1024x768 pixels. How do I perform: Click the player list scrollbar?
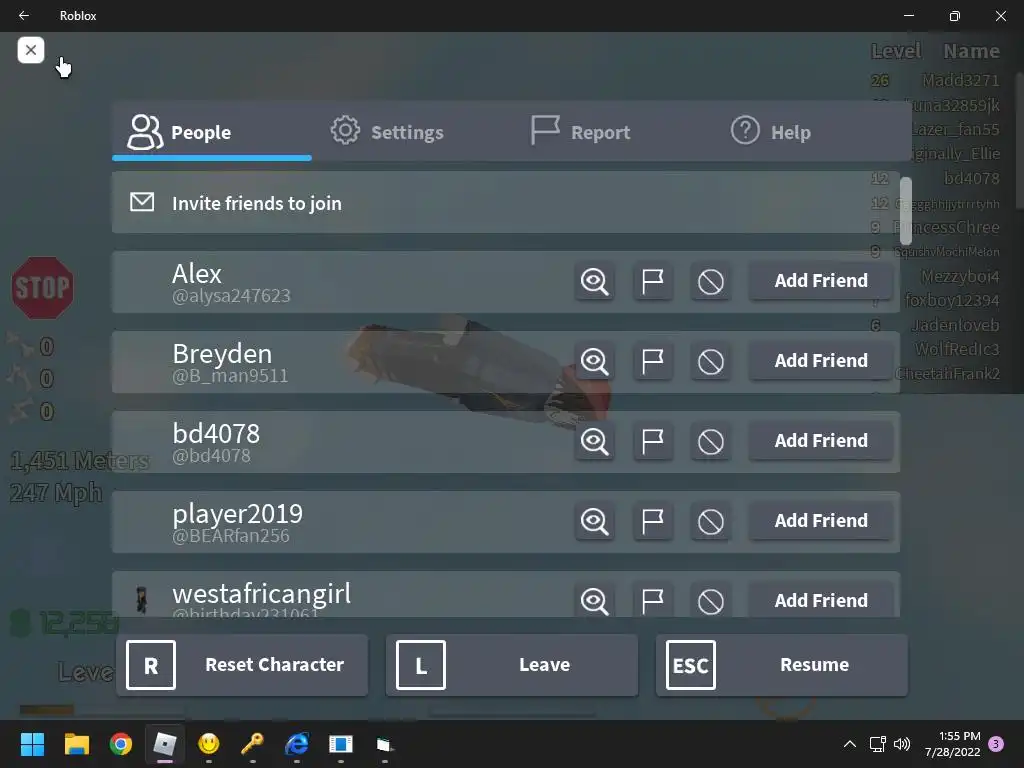[x=905, y=210]
